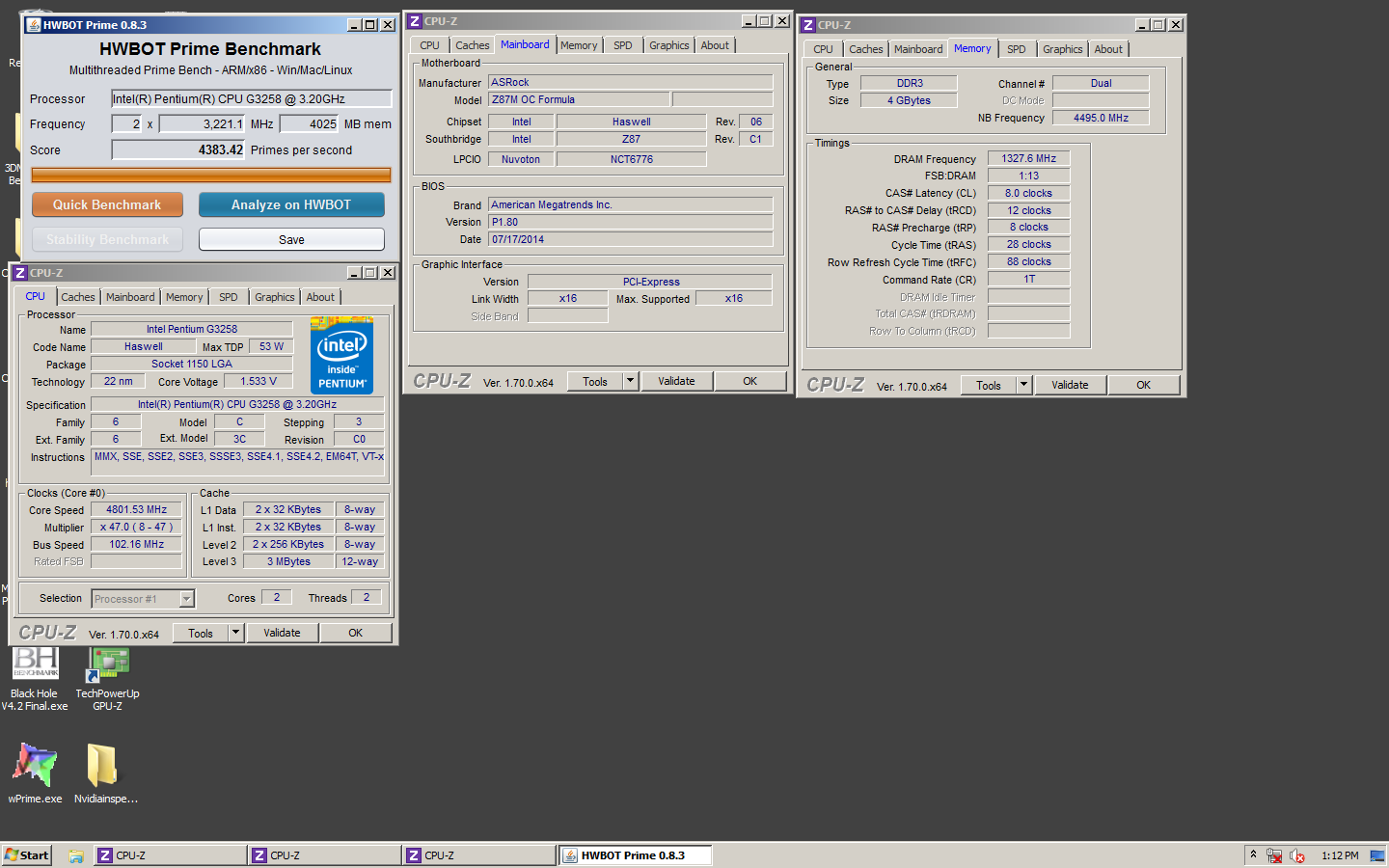This screenshot has height=868, width=1389.
Task: Expand Tools dropdown arrow in CPU-Z Mainboard window
Action: [631, 382]
